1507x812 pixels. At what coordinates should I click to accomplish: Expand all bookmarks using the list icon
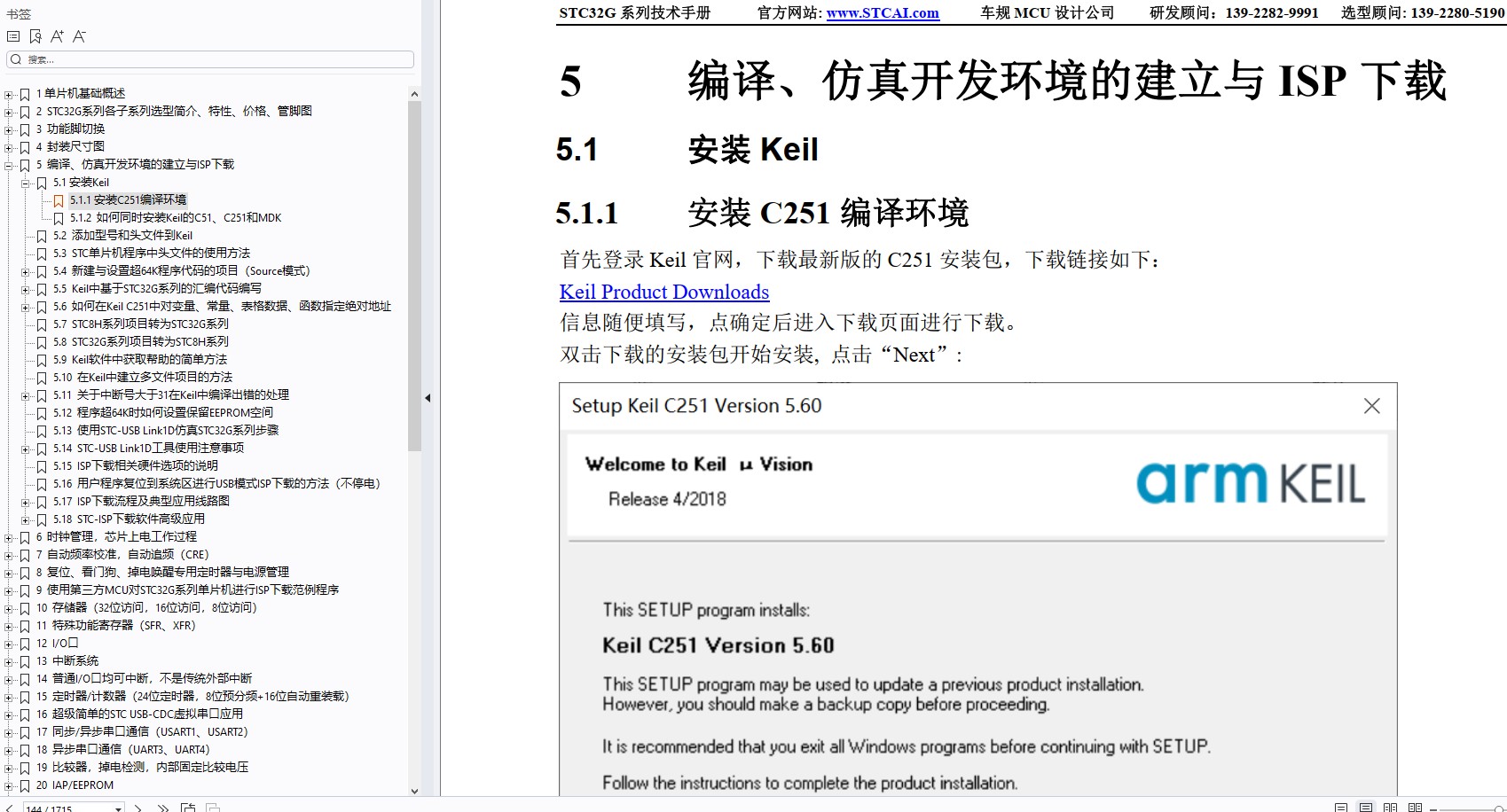[x=13, y=36]
